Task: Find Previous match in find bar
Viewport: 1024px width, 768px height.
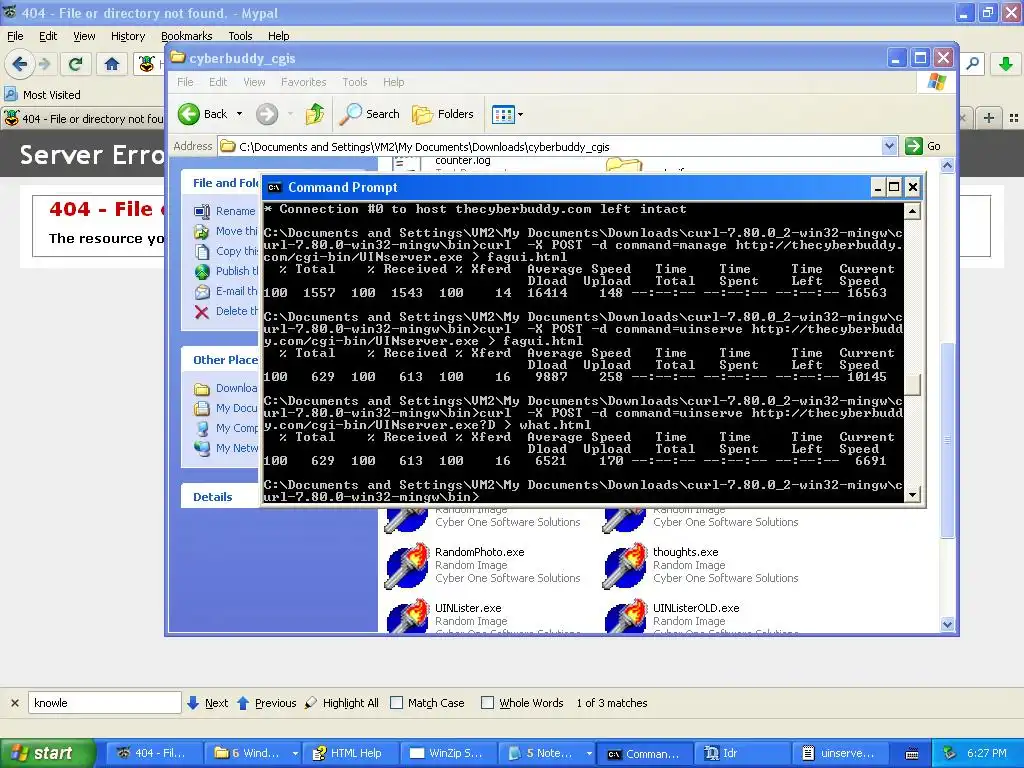Action: tap(266, 703)
